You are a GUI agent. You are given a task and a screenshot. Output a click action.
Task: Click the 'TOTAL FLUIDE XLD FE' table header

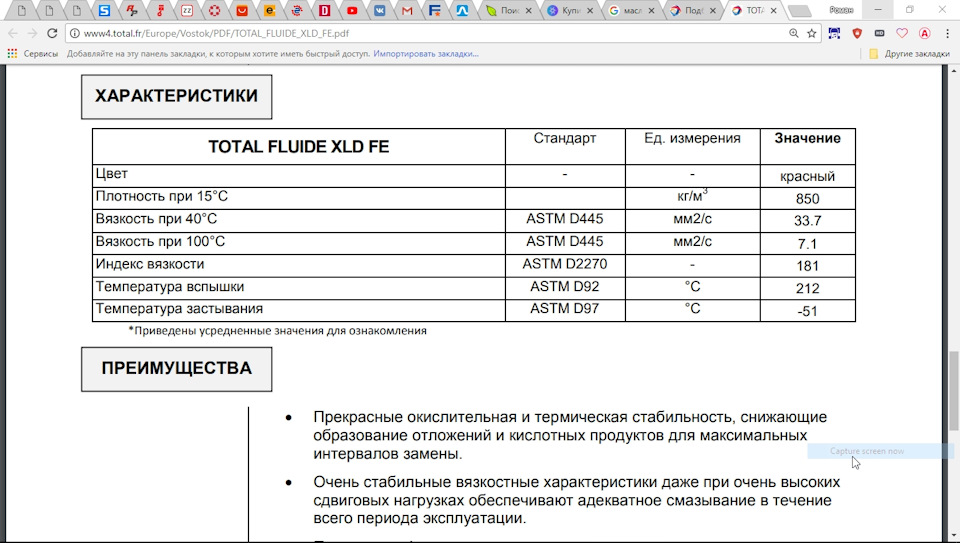[x=299, y=146]
